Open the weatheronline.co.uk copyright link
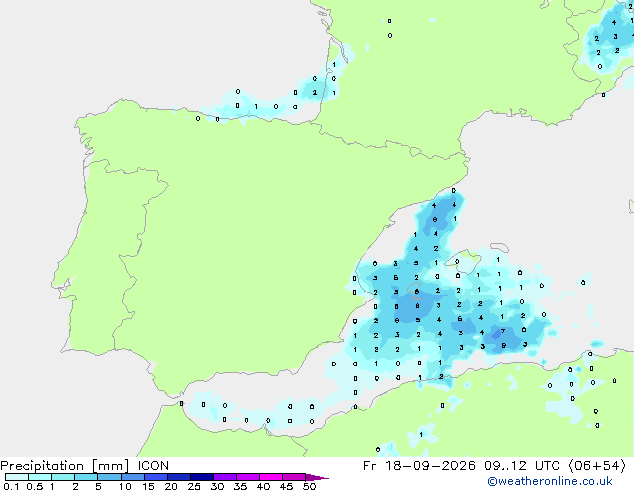 pyautogui.click(x=550, y=481)
